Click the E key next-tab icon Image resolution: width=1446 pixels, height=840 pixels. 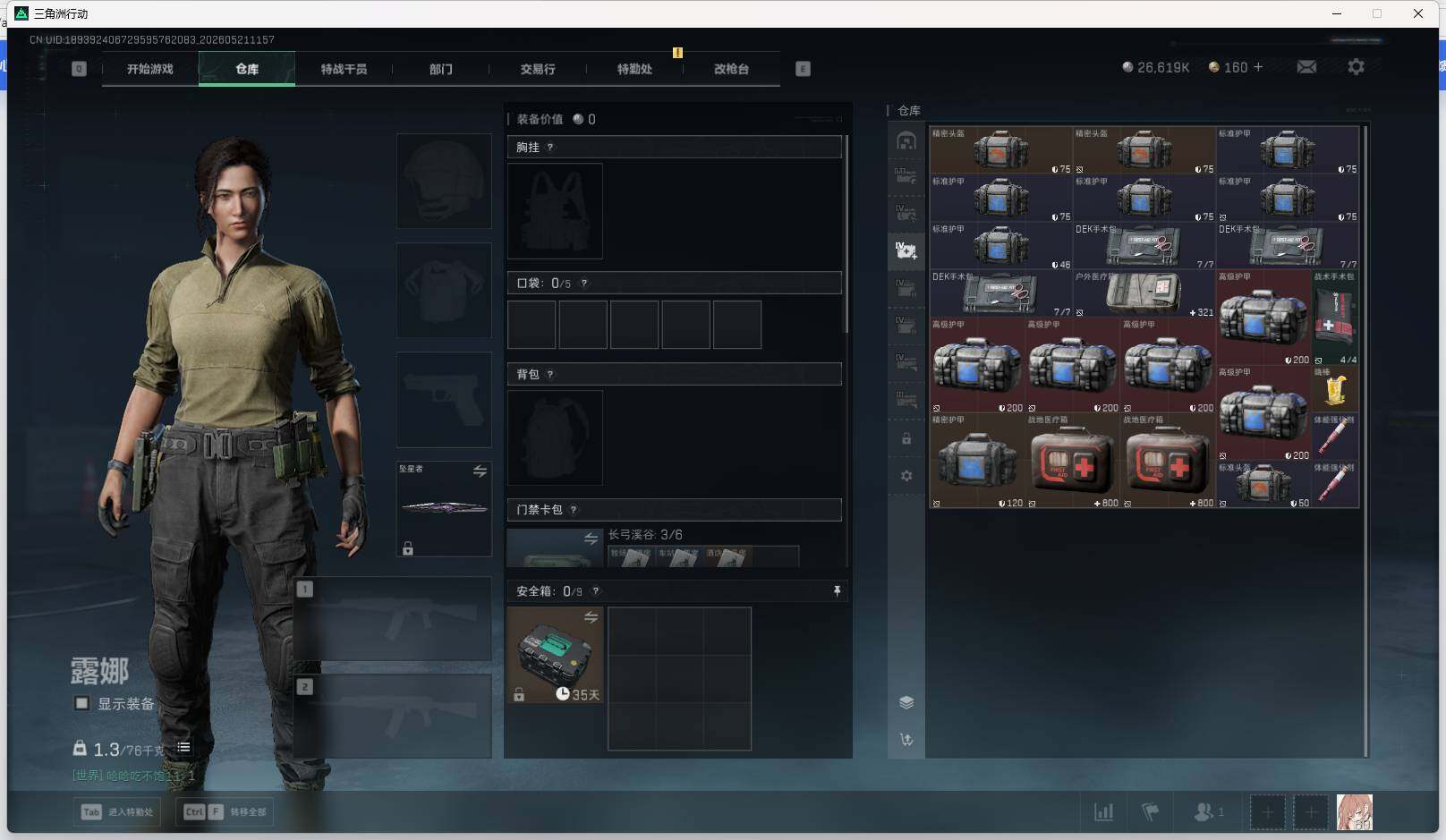click(803, 69)
